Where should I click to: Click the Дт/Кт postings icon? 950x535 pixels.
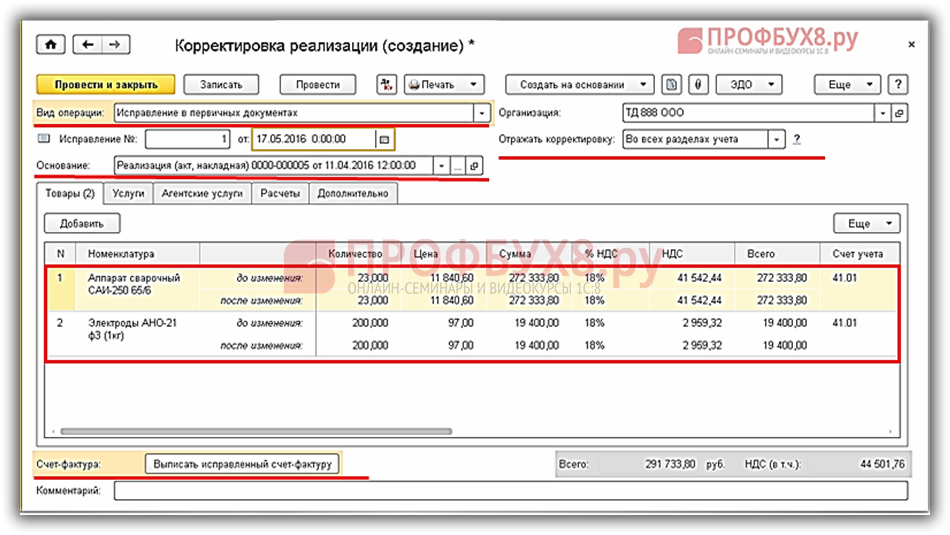(386, 85)
